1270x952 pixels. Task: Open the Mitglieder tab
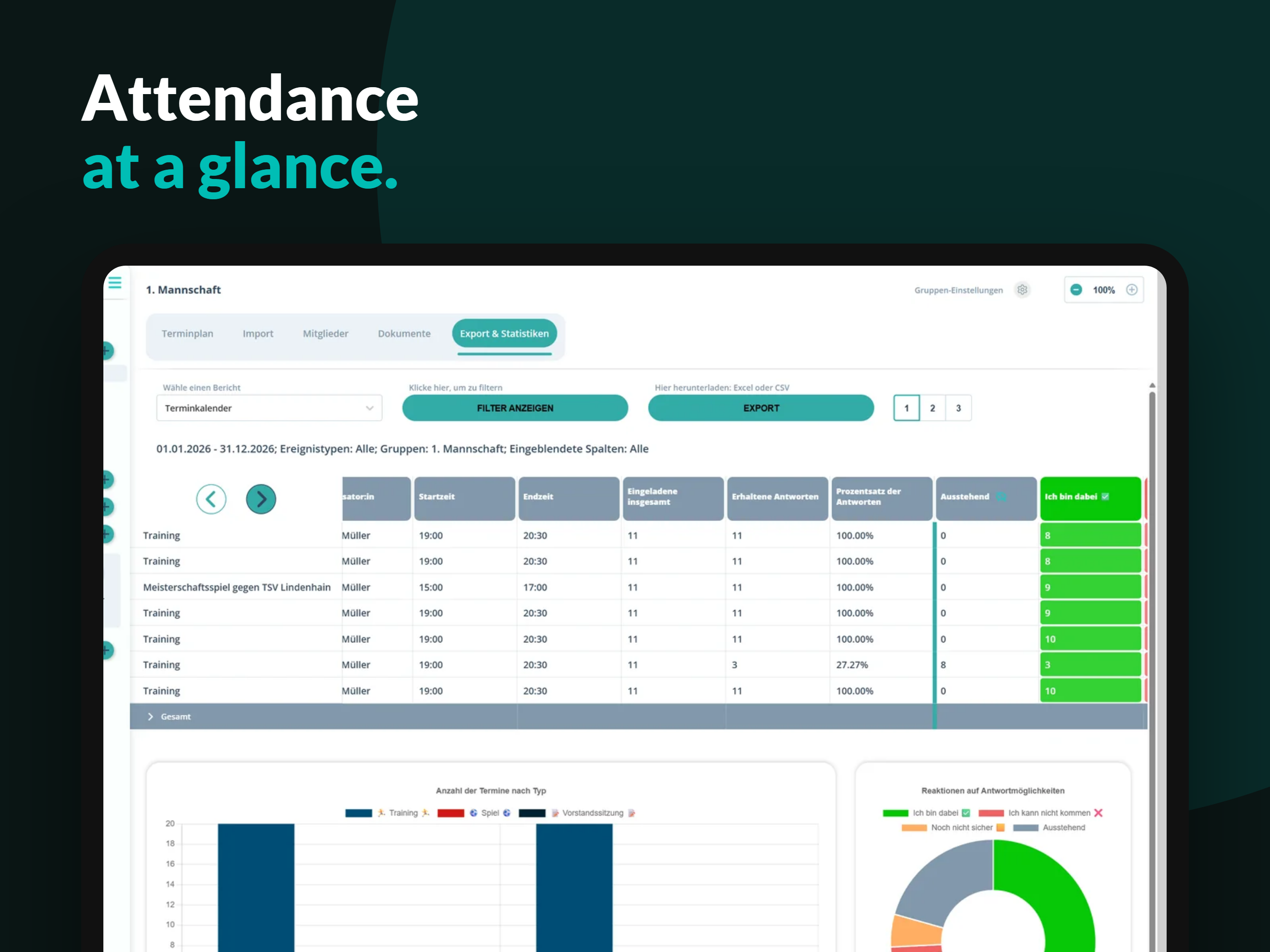point(325,333)
